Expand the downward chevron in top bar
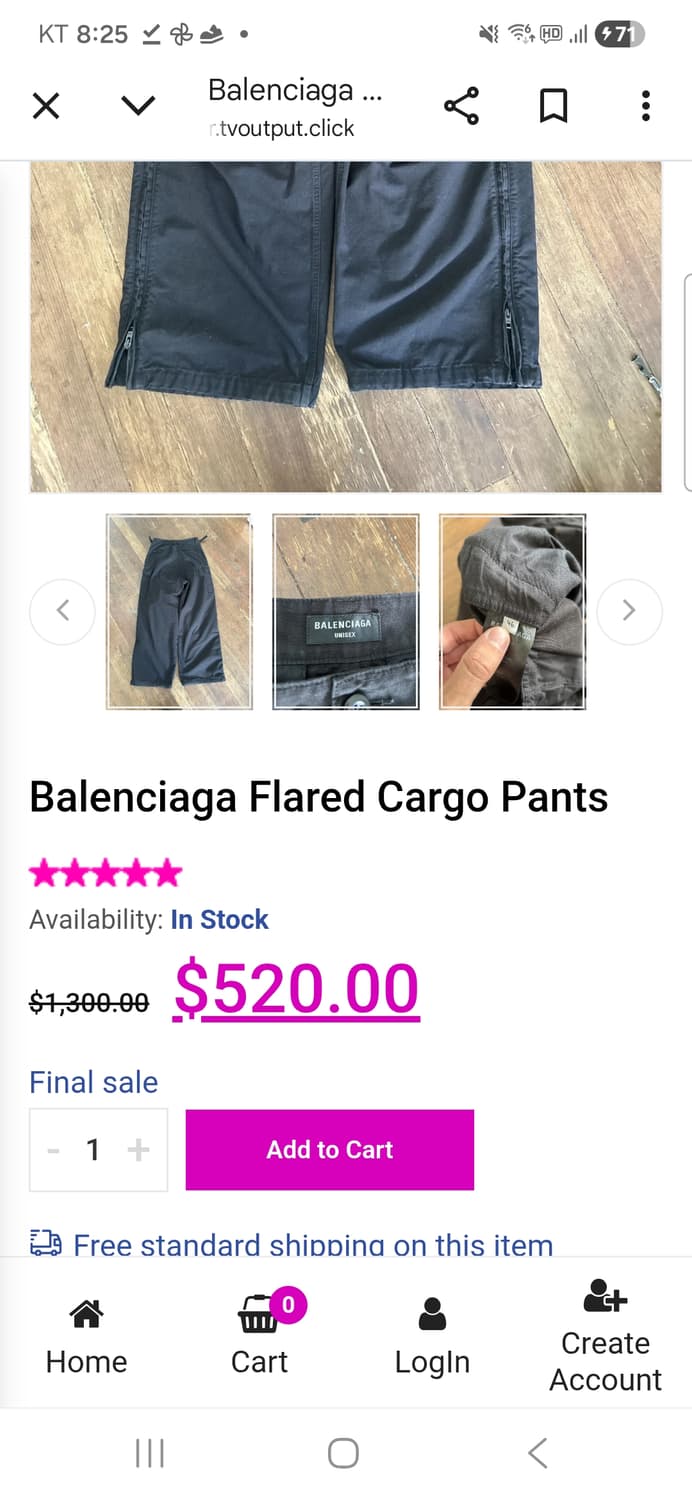 point(138,106)
